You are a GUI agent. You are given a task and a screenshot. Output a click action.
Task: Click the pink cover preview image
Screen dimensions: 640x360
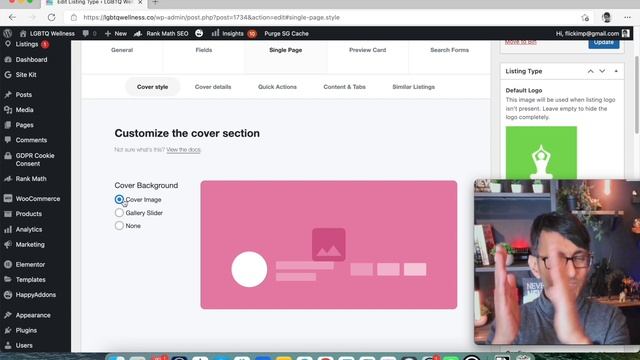tap(329, 245)
